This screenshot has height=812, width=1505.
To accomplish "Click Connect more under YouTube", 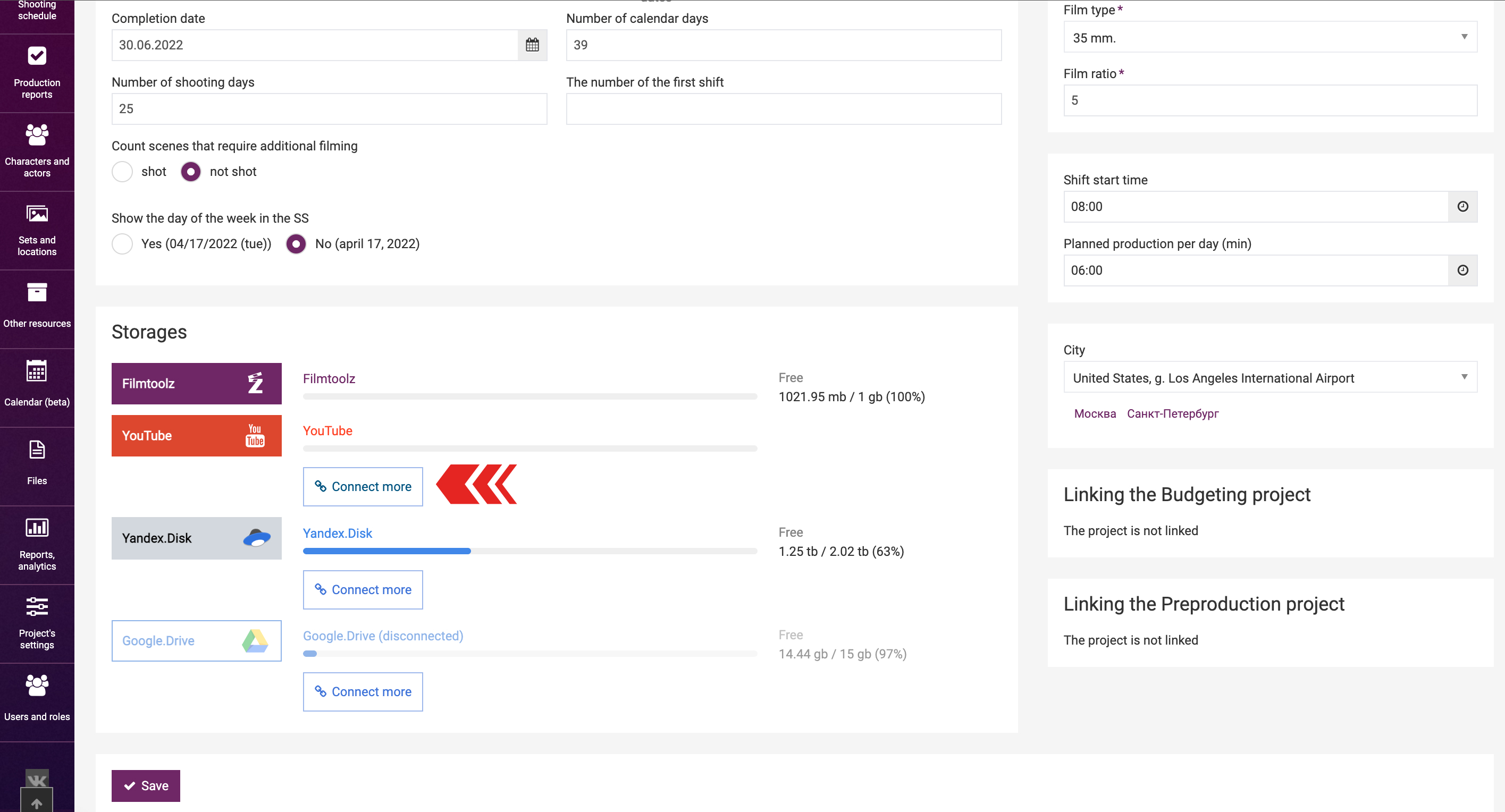I will tap(362, 486).
